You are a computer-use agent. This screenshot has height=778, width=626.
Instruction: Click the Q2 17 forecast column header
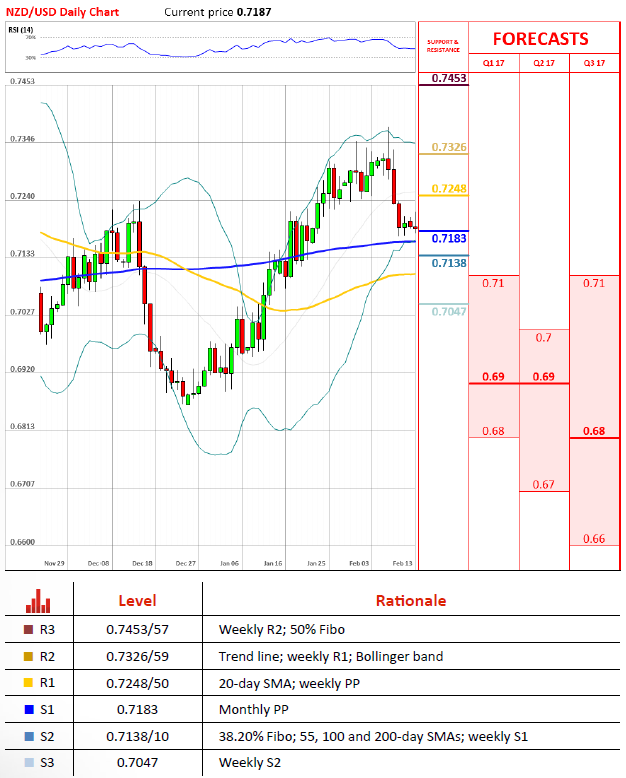(x=544, y=63)
